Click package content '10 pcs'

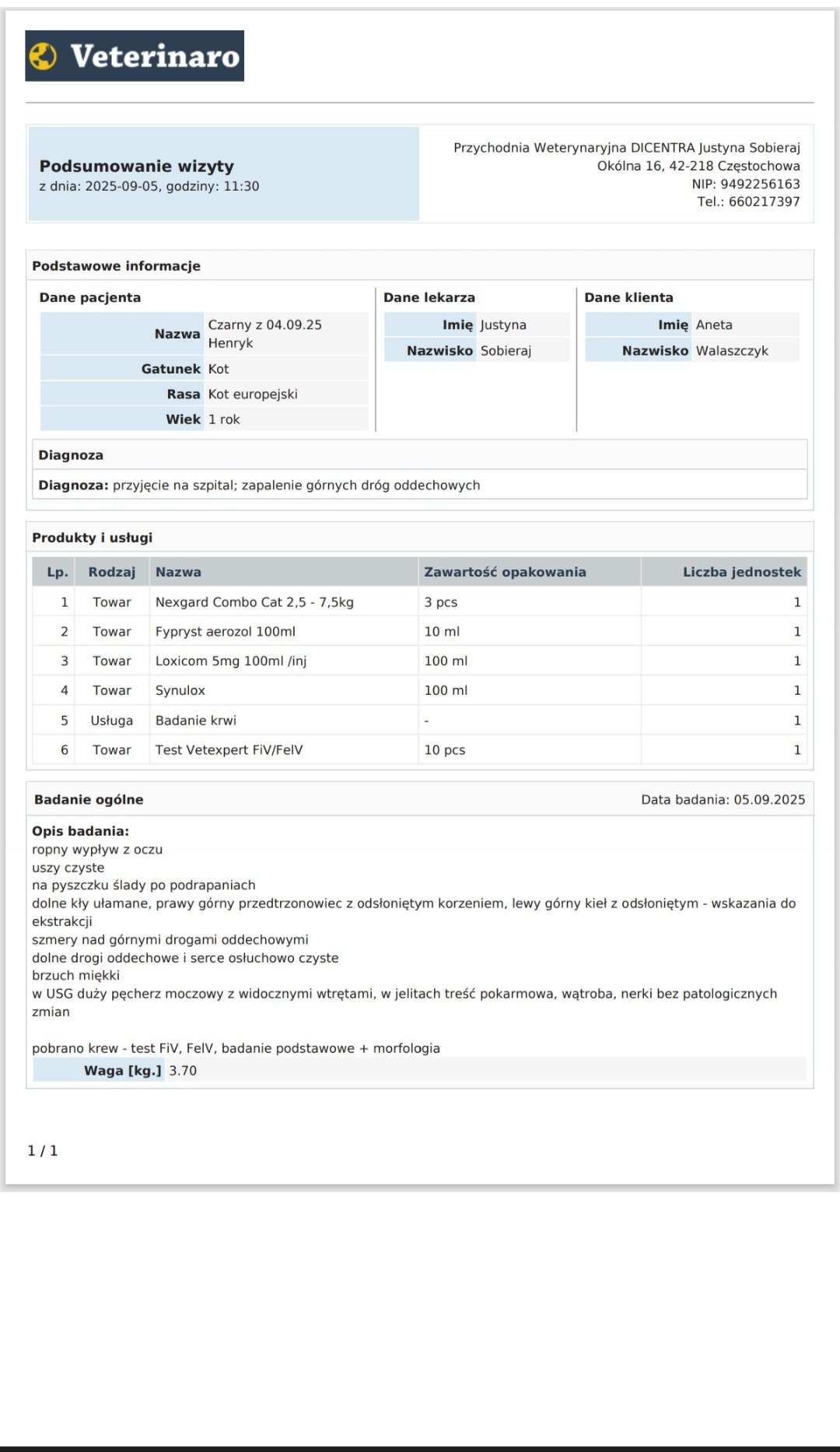(445, 750)
